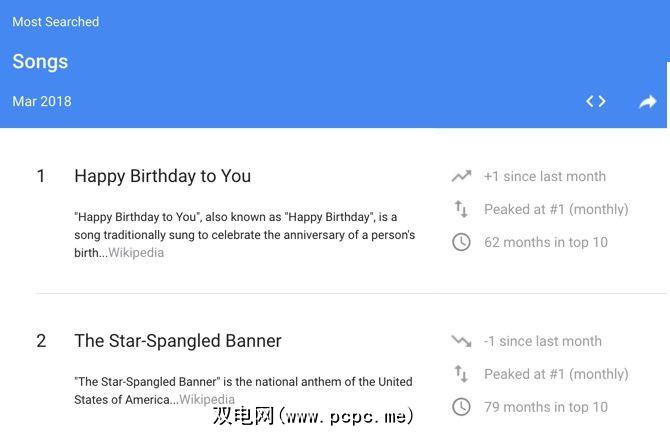670x439 pixels.
Task: Click peak arrows icon for Happy Birthday
Action: [461, 209]
